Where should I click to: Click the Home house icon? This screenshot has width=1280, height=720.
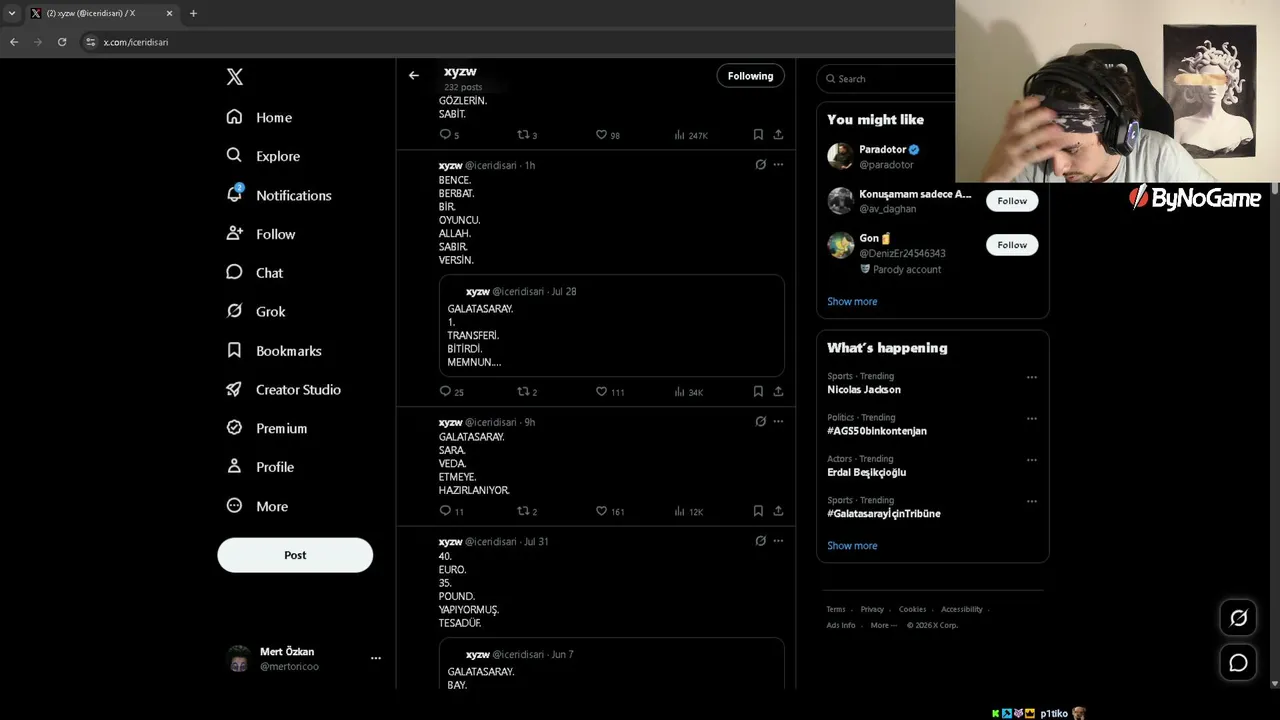234,117
